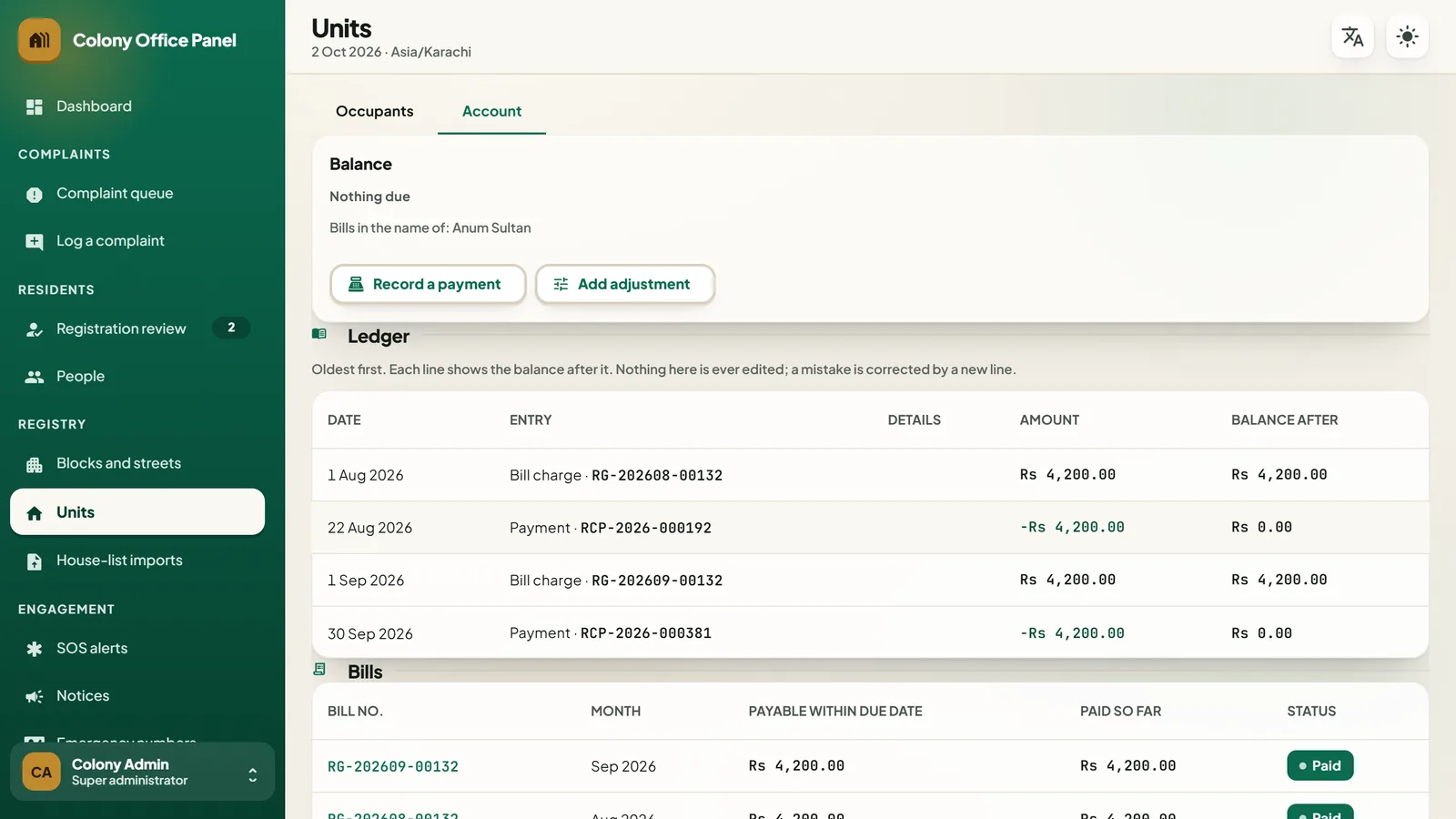Image resolution: width=1456 pixels, height=819 pixels.
Task: Switch to the Occupants tab
Action: pos(374,111)
